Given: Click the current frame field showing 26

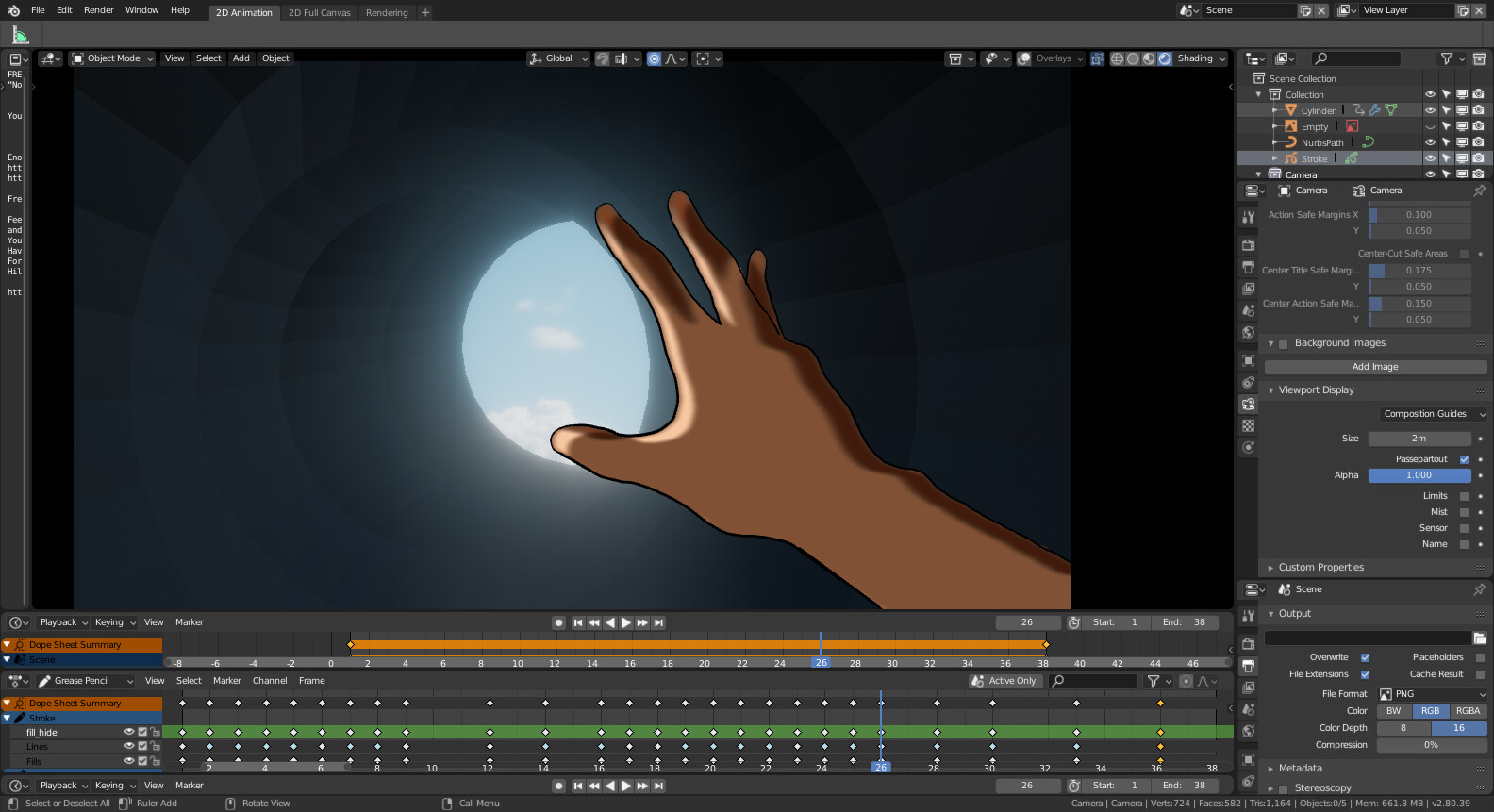Looking at the screenshot, I should coord(1027,622).
